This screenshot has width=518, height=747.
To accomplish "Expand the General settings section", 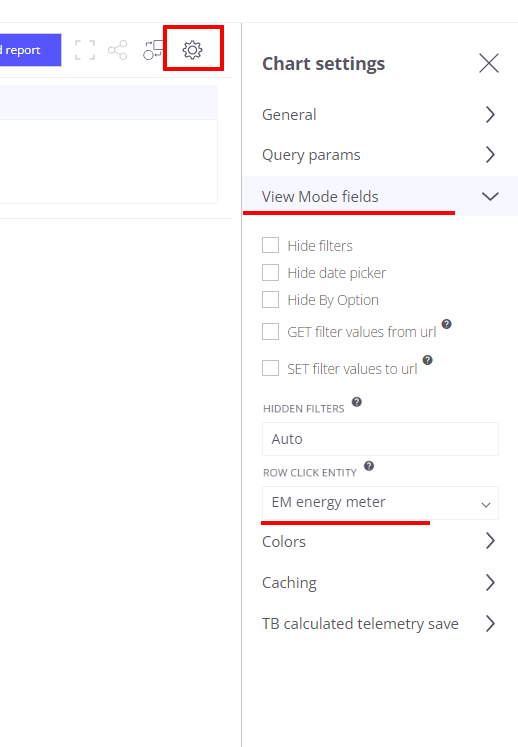I will point(380,114).
